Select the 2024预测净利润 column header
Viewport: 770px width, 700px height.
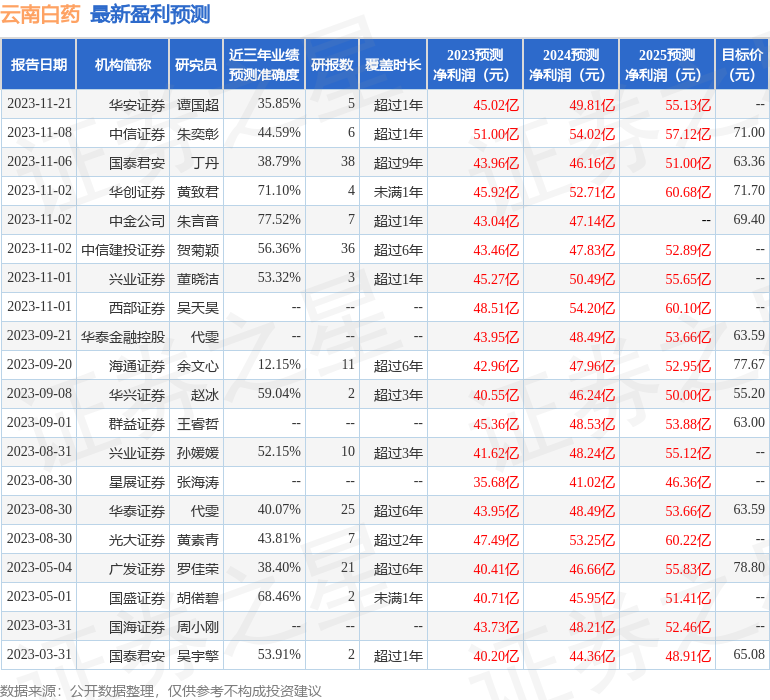point(571,64)
